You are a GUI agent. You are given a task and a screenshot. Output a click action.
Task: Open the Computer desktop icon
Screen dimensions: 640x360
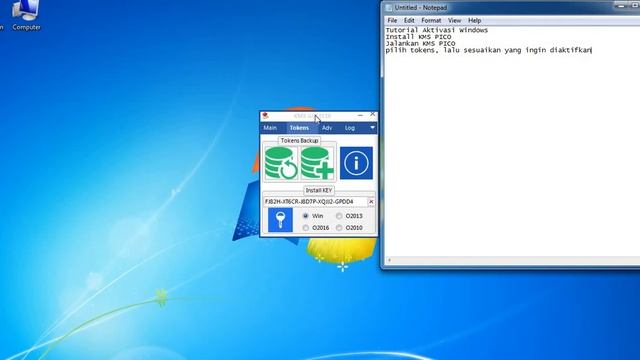click(26, 16)
